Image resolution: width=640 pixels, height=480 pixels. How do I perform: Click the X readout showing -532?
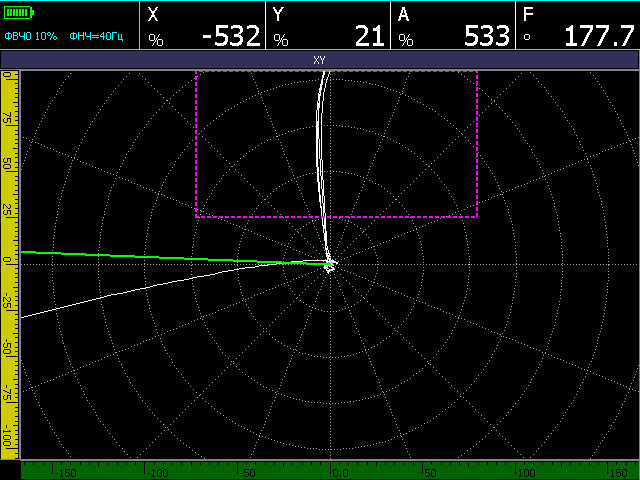[230, 37]
